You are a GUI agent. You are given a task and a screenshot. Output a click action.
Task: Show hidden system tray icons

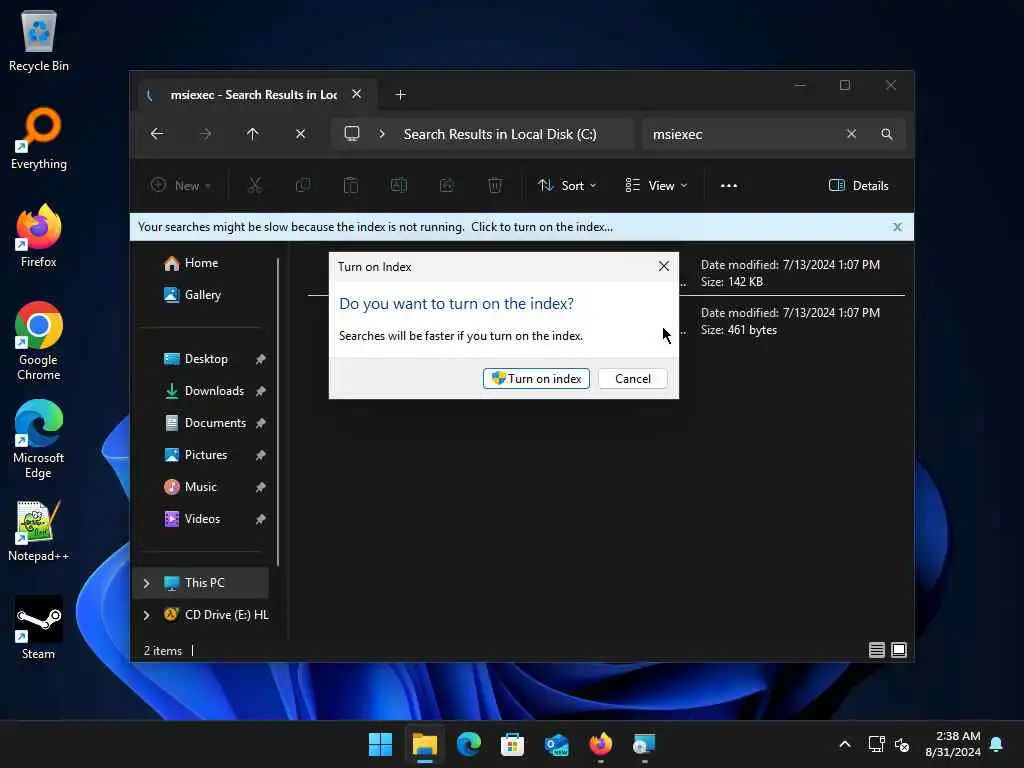[844, 744]
